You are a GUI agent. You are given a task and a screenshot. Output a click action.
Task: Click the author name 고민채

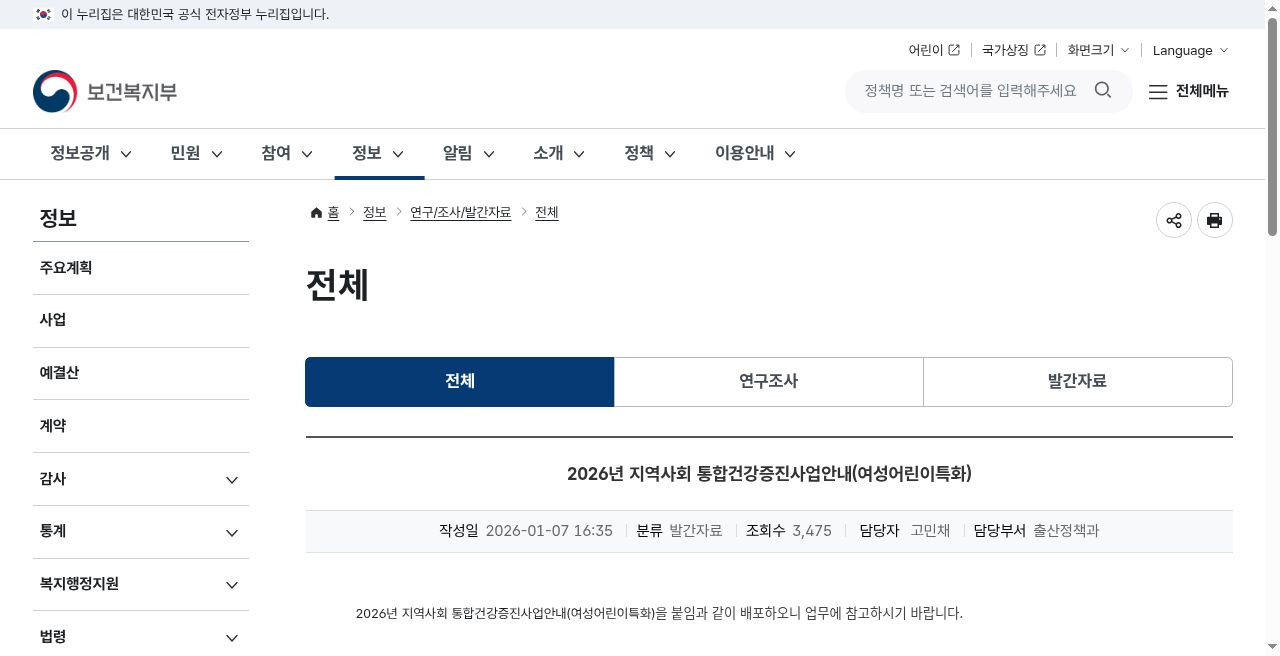(x=930, y=531)
